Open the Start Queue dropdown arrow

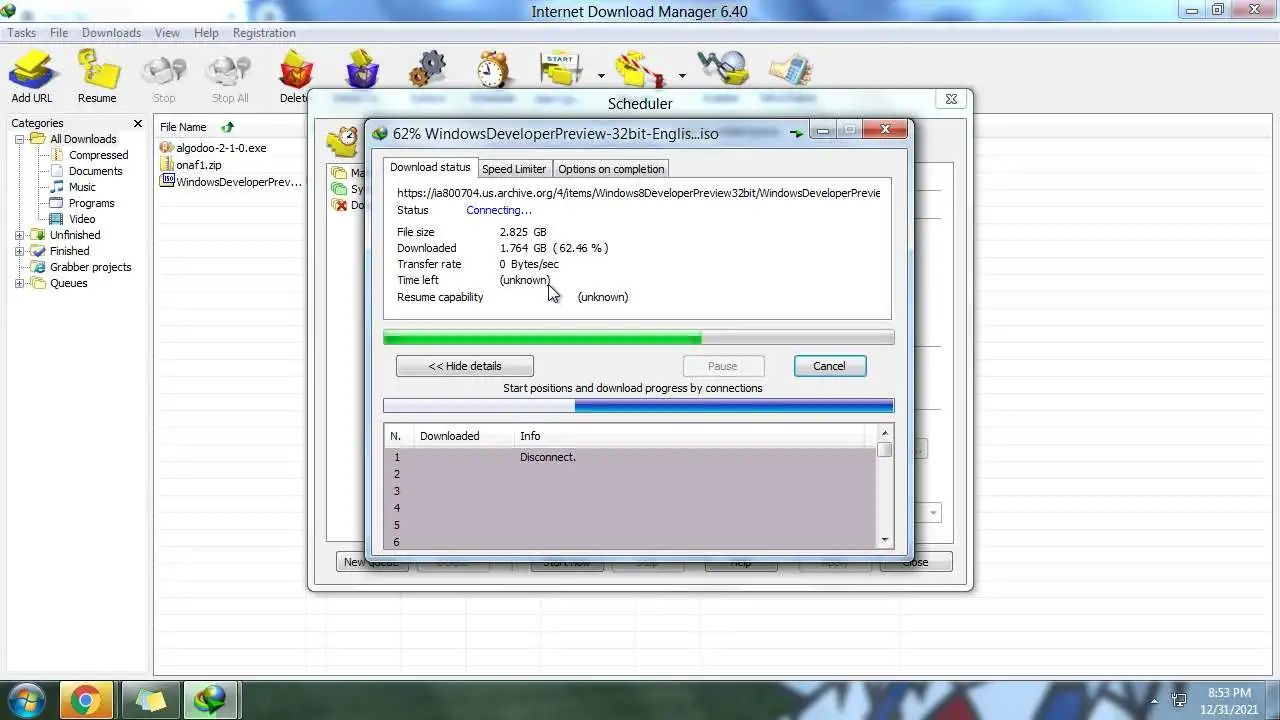pyautogui.click(x=601, y=76)
